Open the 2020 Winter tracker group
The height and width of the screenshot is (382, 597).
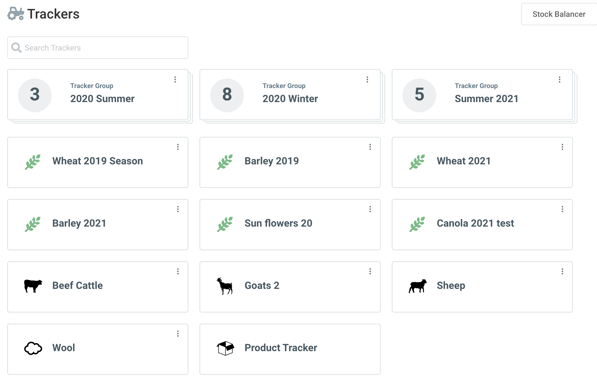(x=290, y=94)
